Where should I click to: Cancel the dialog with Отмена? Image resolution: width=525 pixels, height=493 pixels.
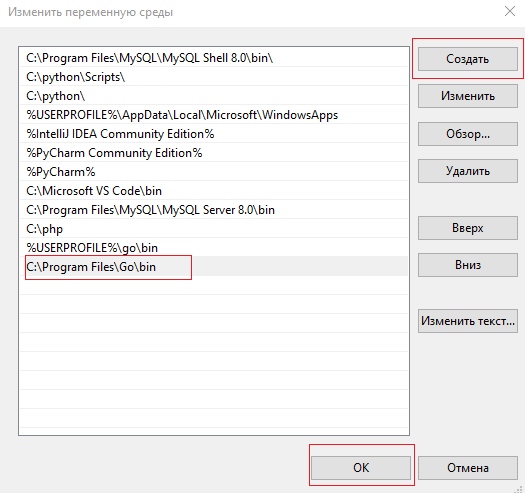click(x=468, y=468)
